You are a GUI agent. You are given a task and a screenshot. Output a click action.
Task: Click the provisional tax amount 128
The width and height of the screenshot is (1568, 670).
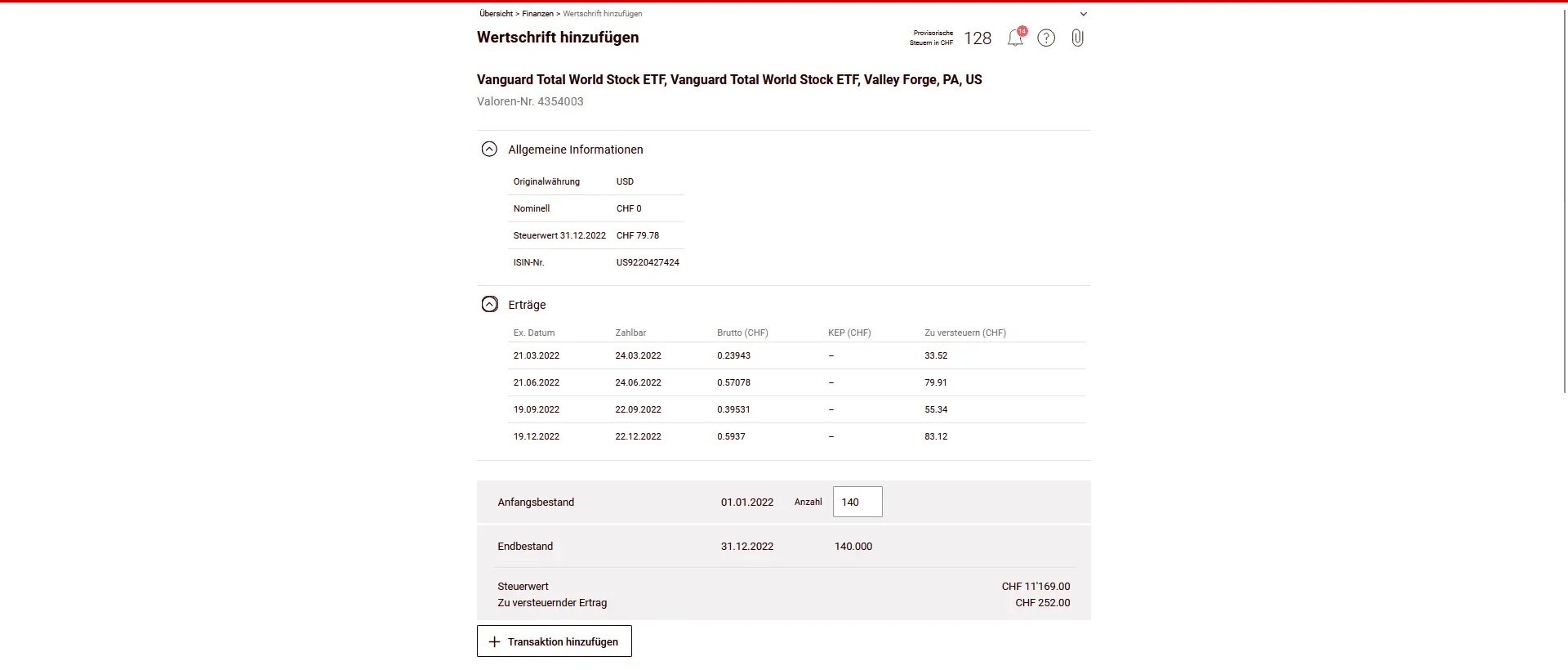977,38
